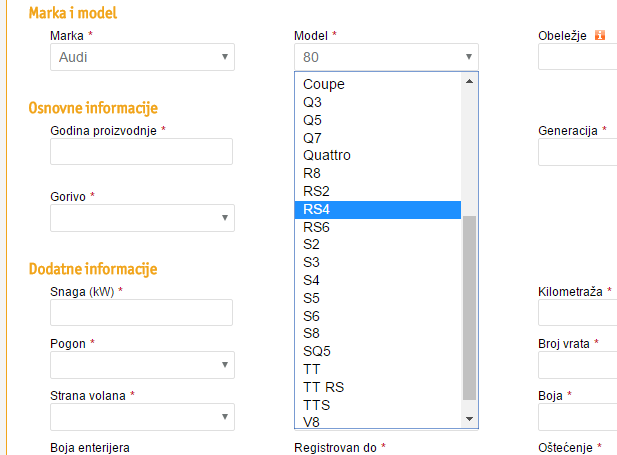617x455 pixels.
Task: Select the highlighted RS4 option
Action: point(378,210)
